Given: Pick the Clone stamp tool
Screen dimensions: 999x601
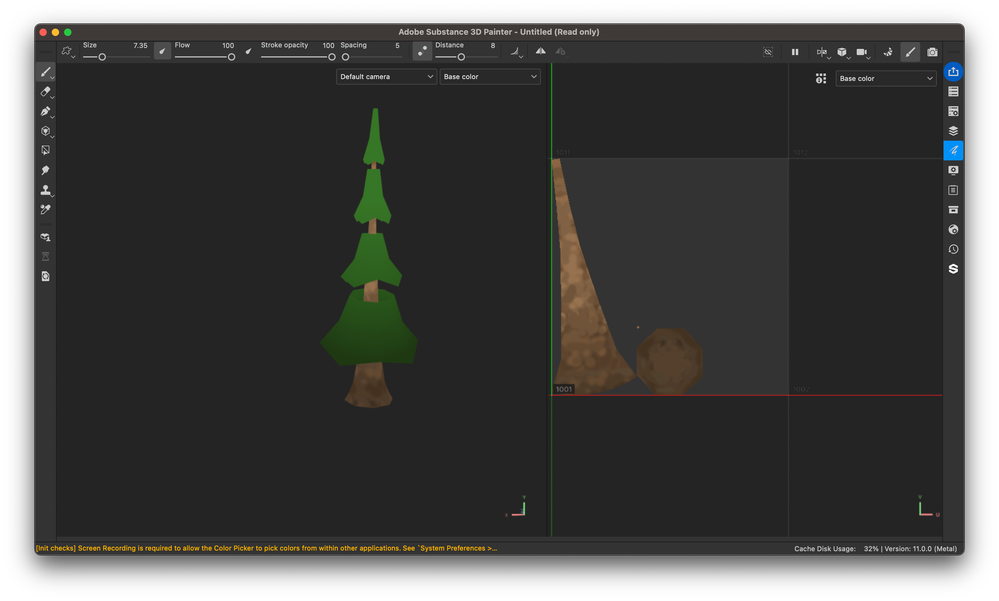Looking at the screenshot, I should [45, 190].
